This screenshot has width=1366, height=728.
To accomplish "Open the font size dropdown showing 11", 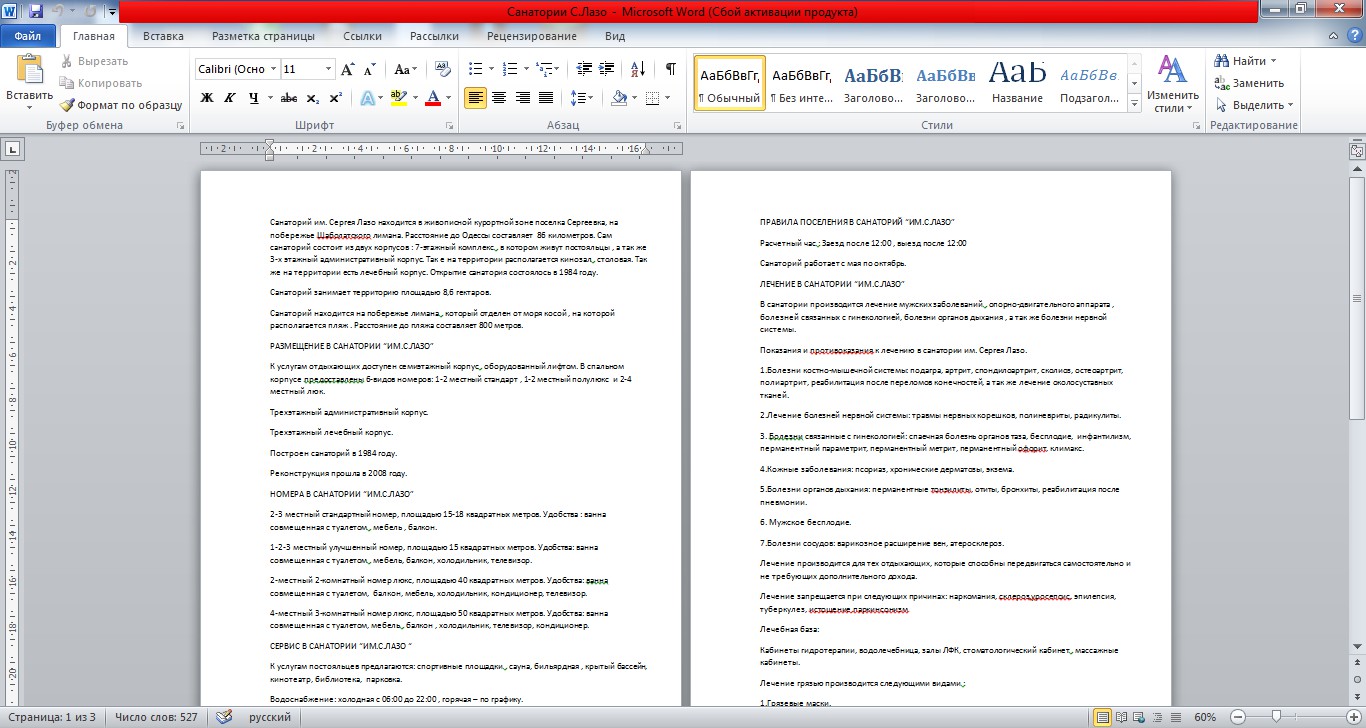I will 329,69.
